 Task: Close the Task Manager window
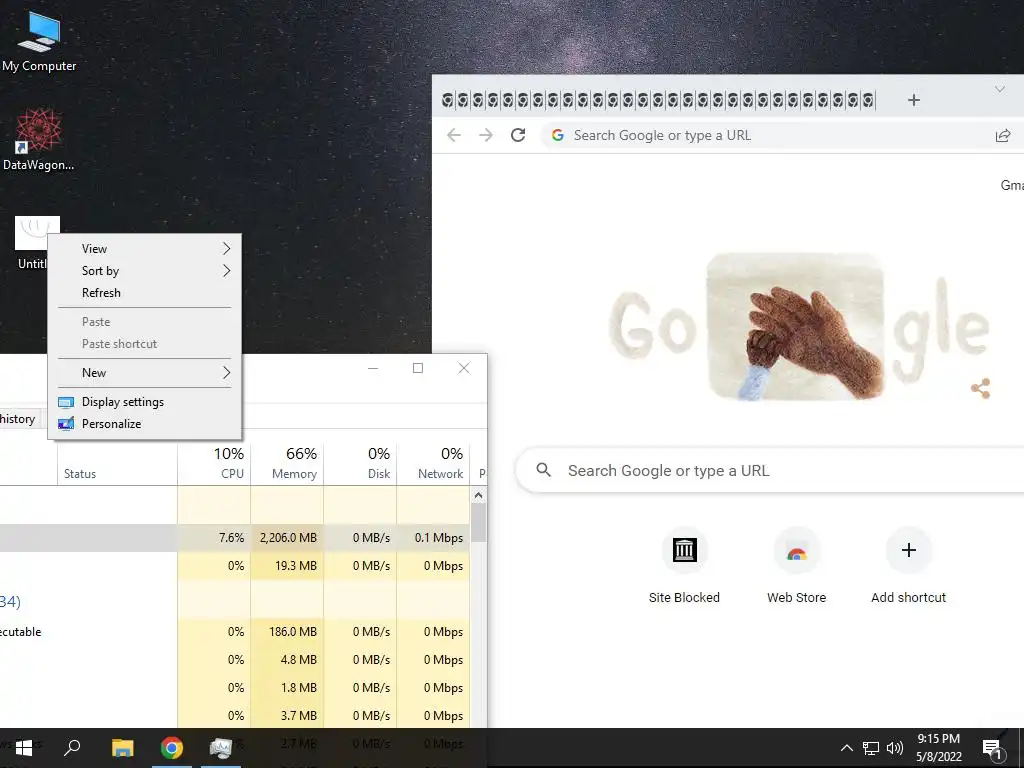tap(464, 368)
